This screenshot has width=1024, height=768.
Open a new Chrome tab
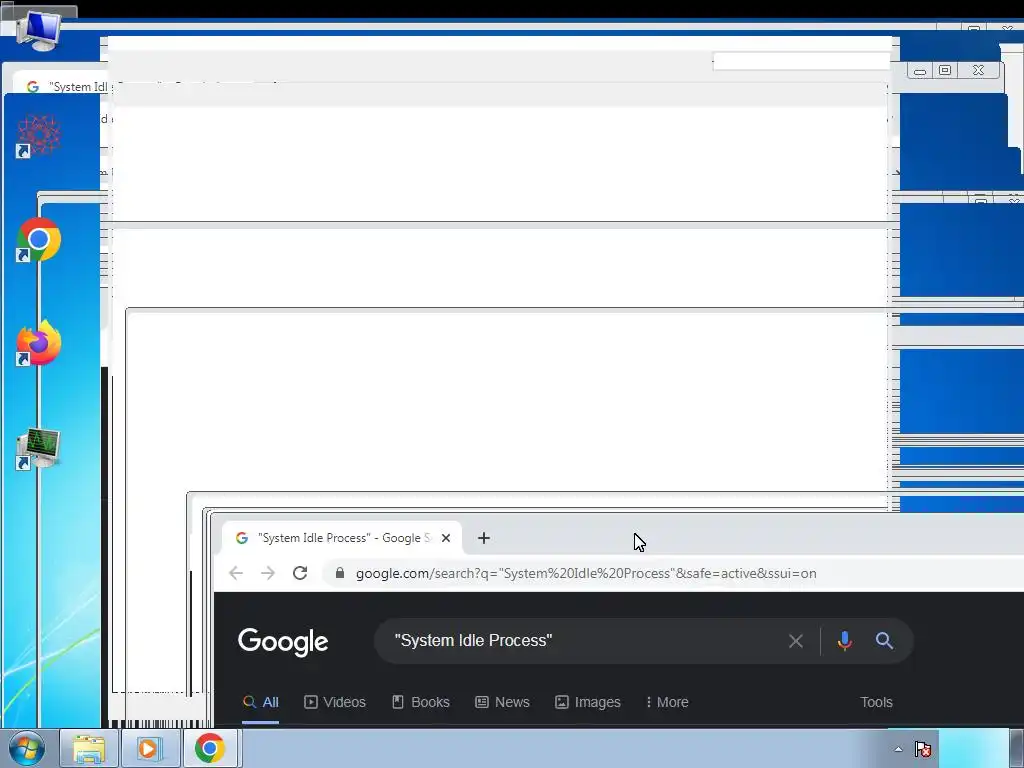484,538
